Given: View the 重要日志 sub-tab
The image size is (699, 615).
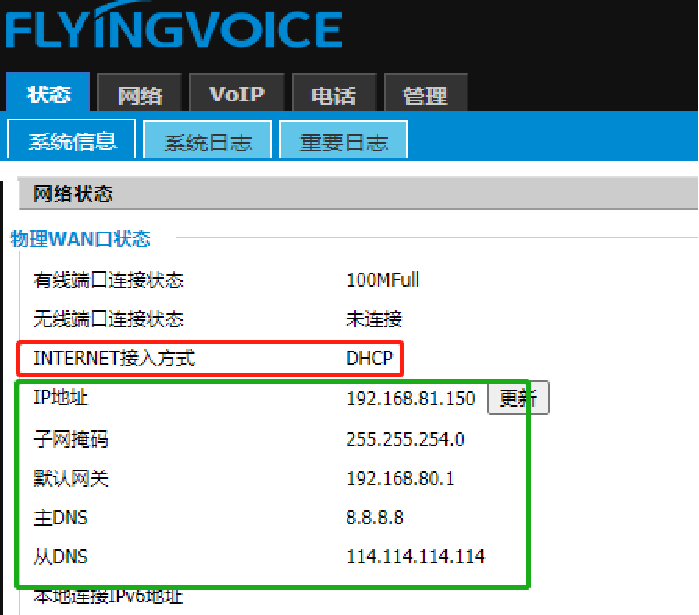Looking at the screenshot, I should (x=344, y=142).
